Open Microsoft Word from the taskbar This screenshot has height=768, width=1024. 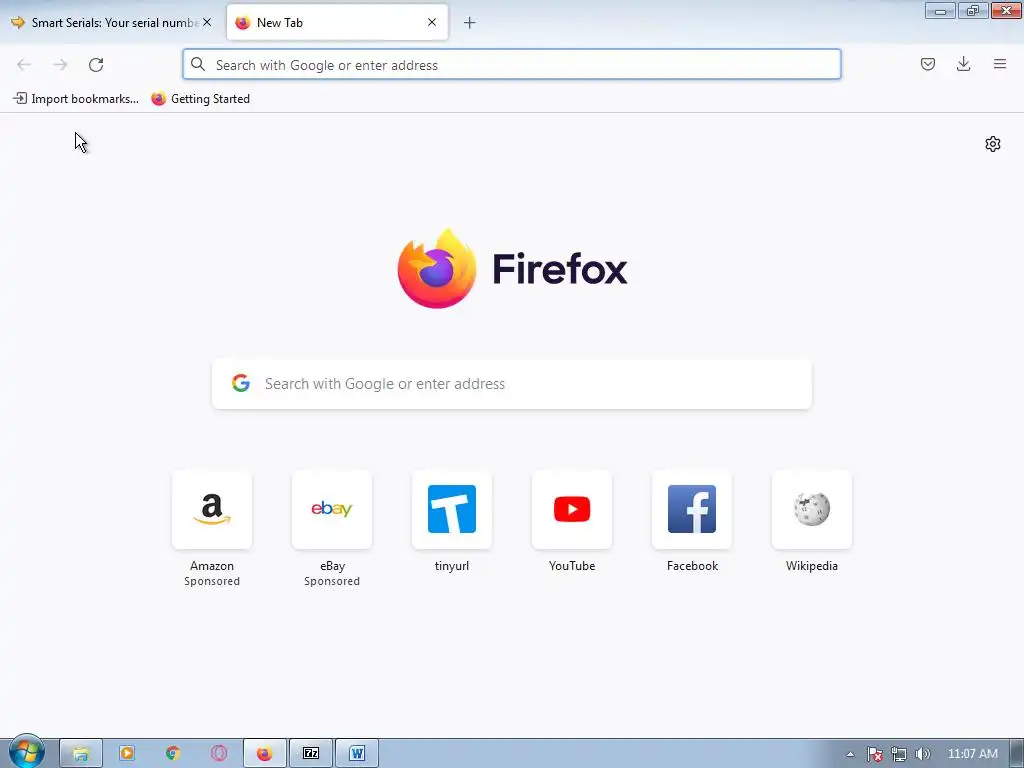[x=357, y=754]
